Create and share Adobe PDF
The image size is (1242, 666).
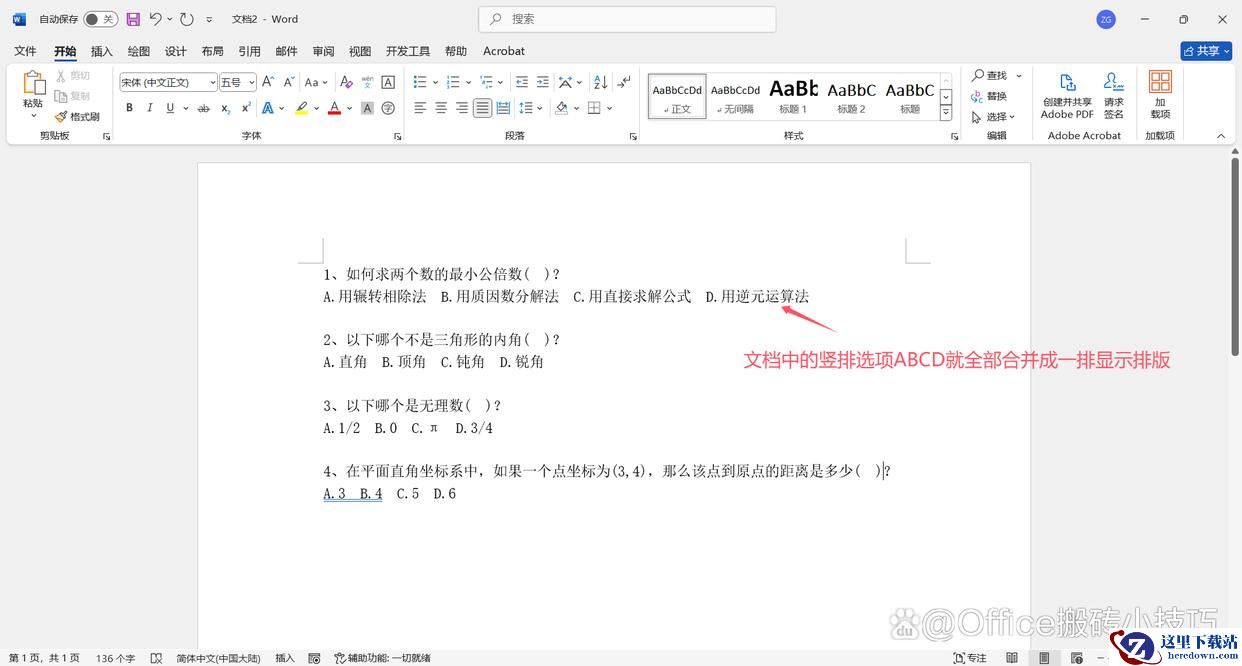(x=1067, y=95)
